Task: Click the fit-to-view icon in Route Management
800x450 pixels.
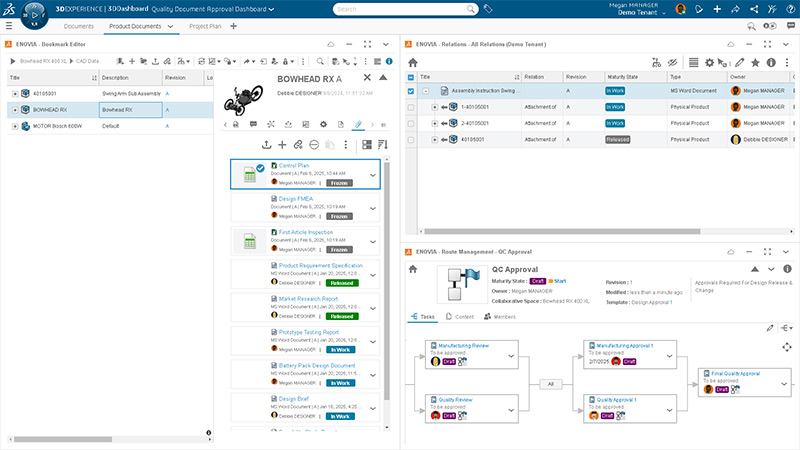Action: [787, 347]
